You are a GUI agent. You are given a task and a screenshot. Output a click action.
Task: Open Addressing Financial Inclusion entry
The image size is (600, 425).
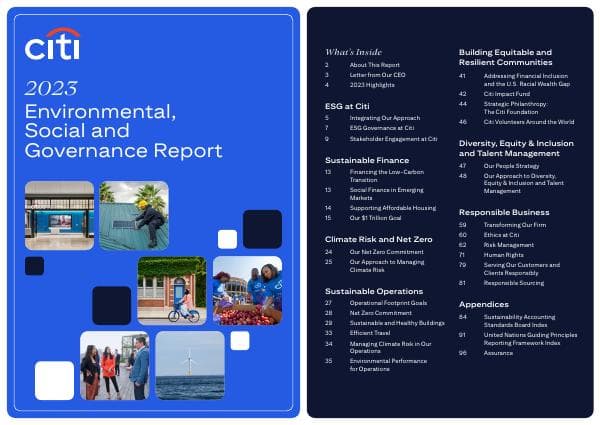(x=527, y=80)
